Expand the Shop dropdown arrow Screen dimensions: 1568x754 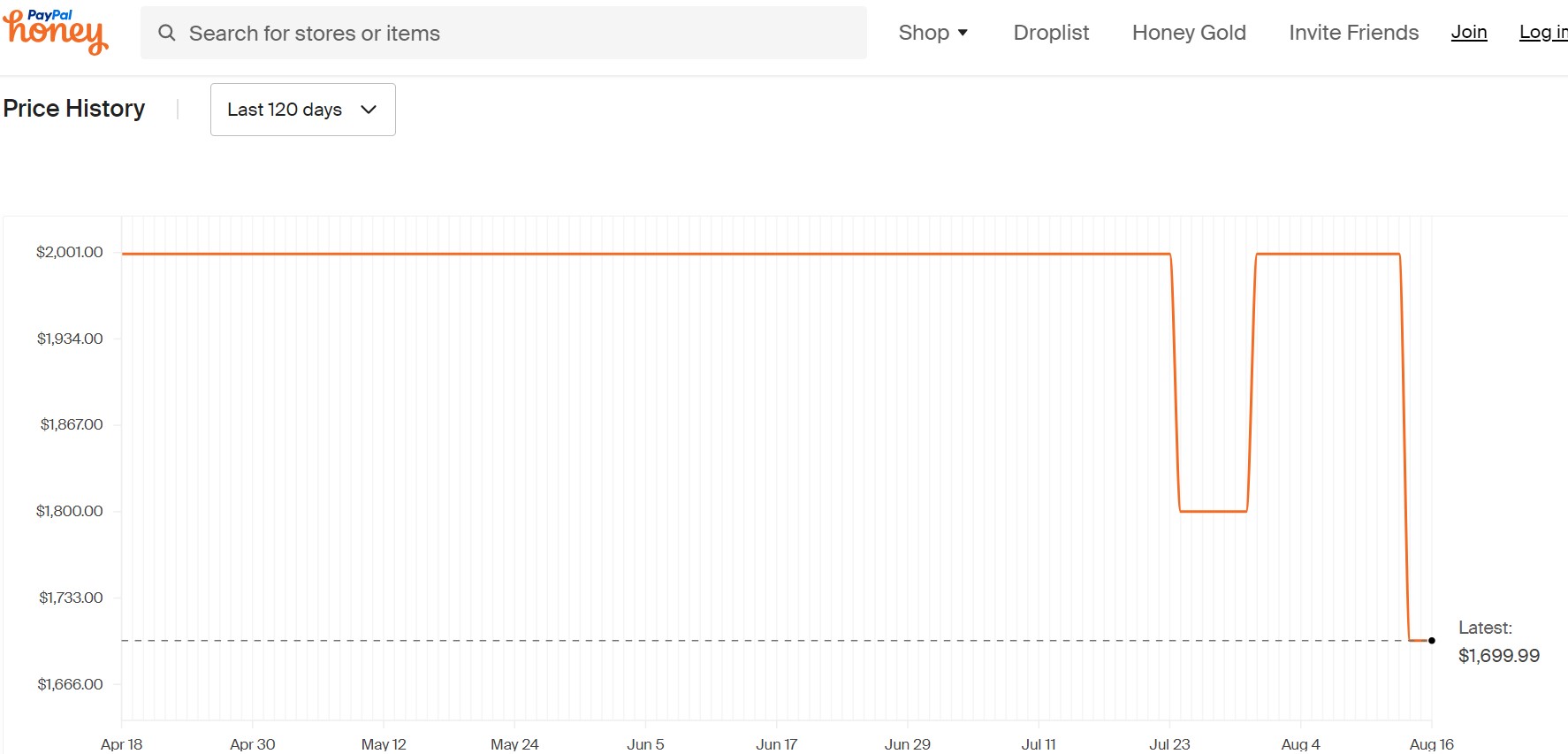[x=963, y=33]
